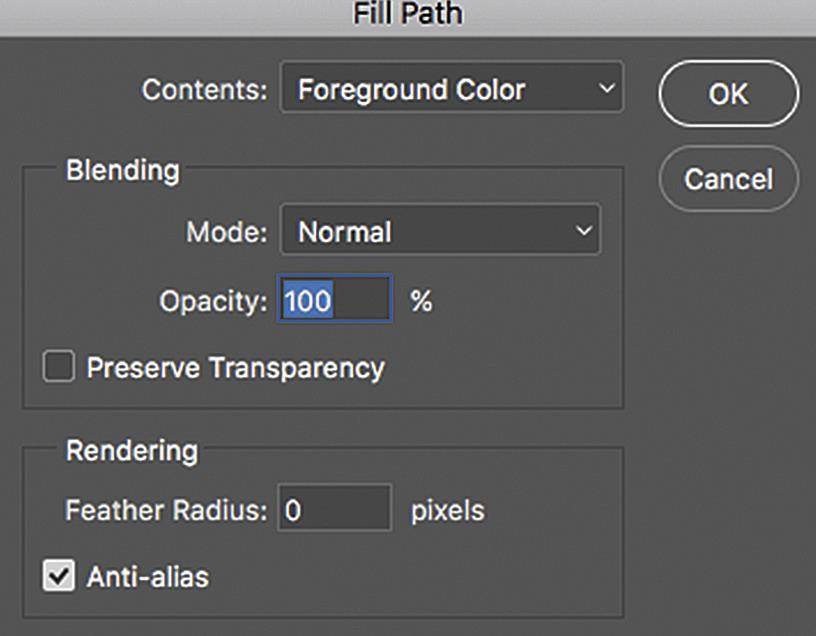
Task: Click the Contents label
Action: (x=205, y=90)
